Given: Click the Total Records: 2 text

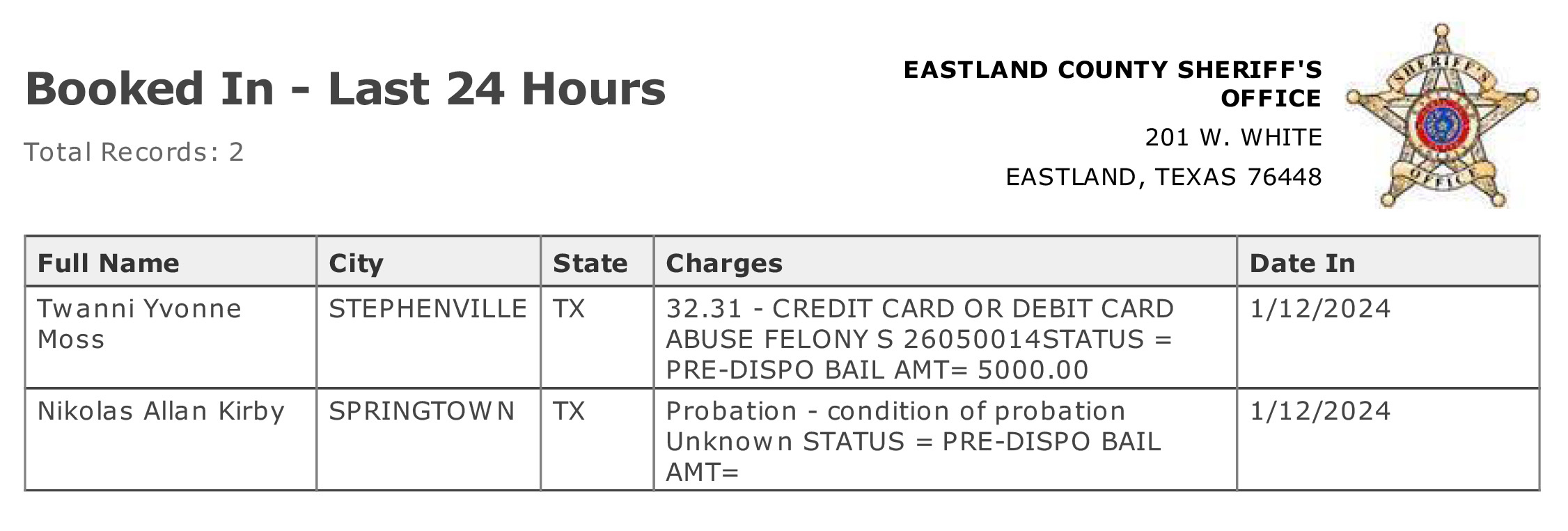Looking at the screenshot, I should [x=134, y=152].
